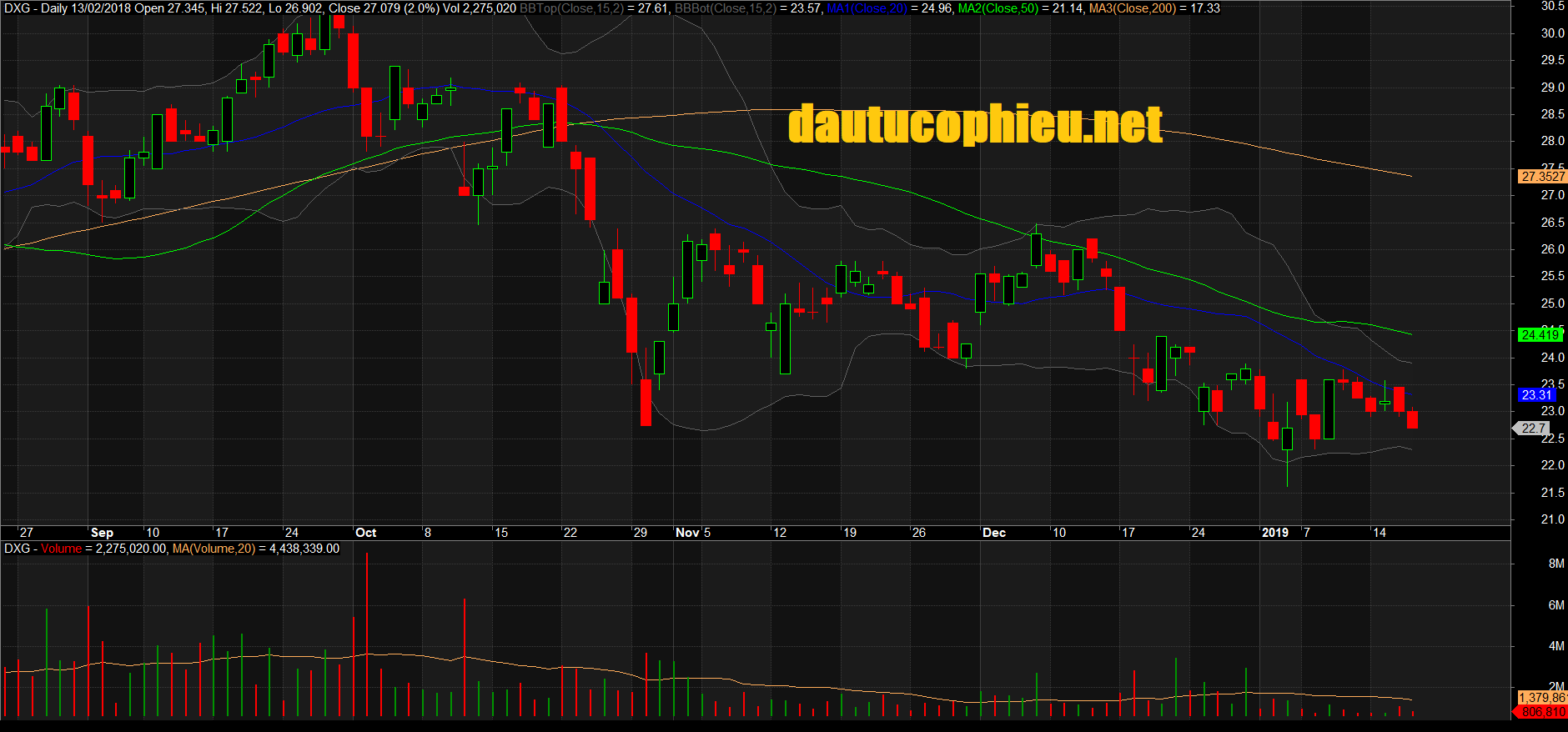Select the Oct label on the date axis
The width and height of the screenshot is (1568, 732).
[365, 533]
